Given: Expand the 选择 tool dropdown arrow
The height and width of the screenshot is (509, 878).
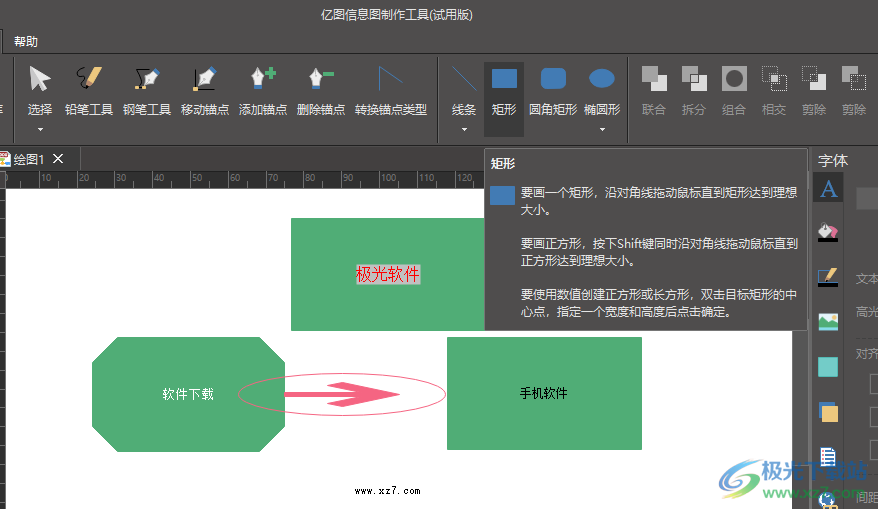Looking at the screenshot, I should click(40, 129).
